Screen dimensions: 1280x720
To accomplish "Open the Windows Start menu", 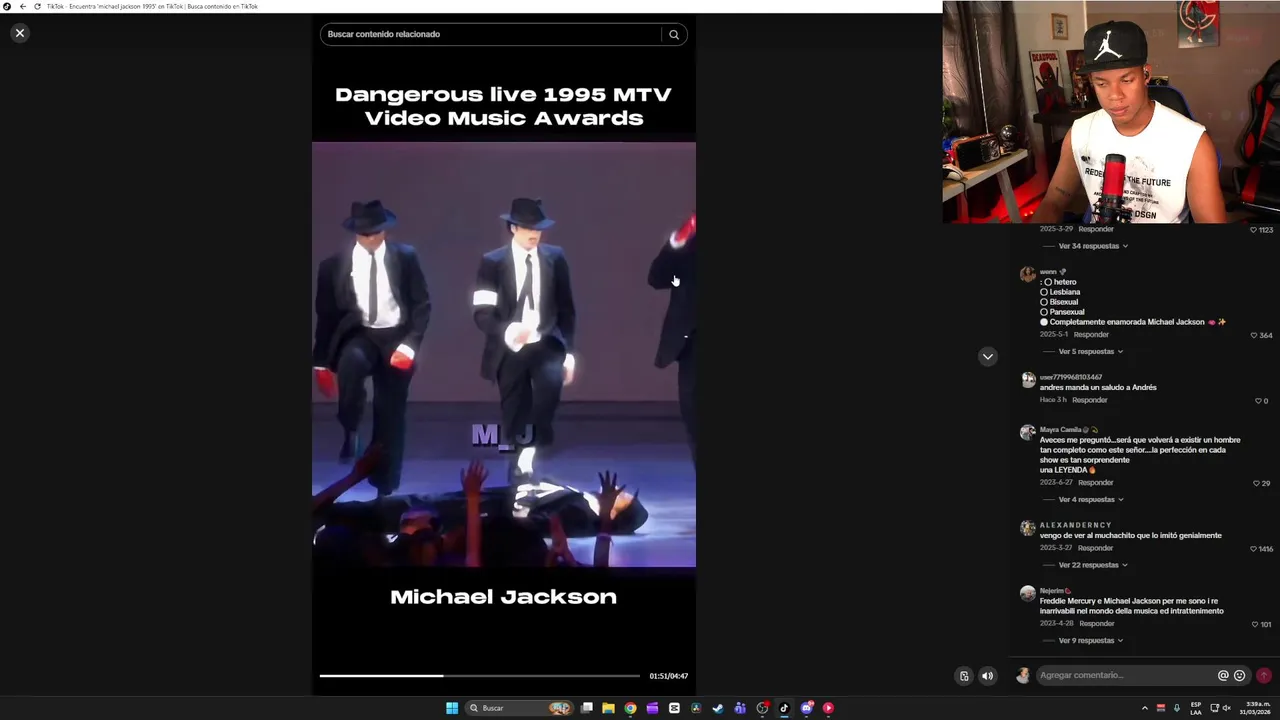I will pyautogui.click(x=452, y=708).
